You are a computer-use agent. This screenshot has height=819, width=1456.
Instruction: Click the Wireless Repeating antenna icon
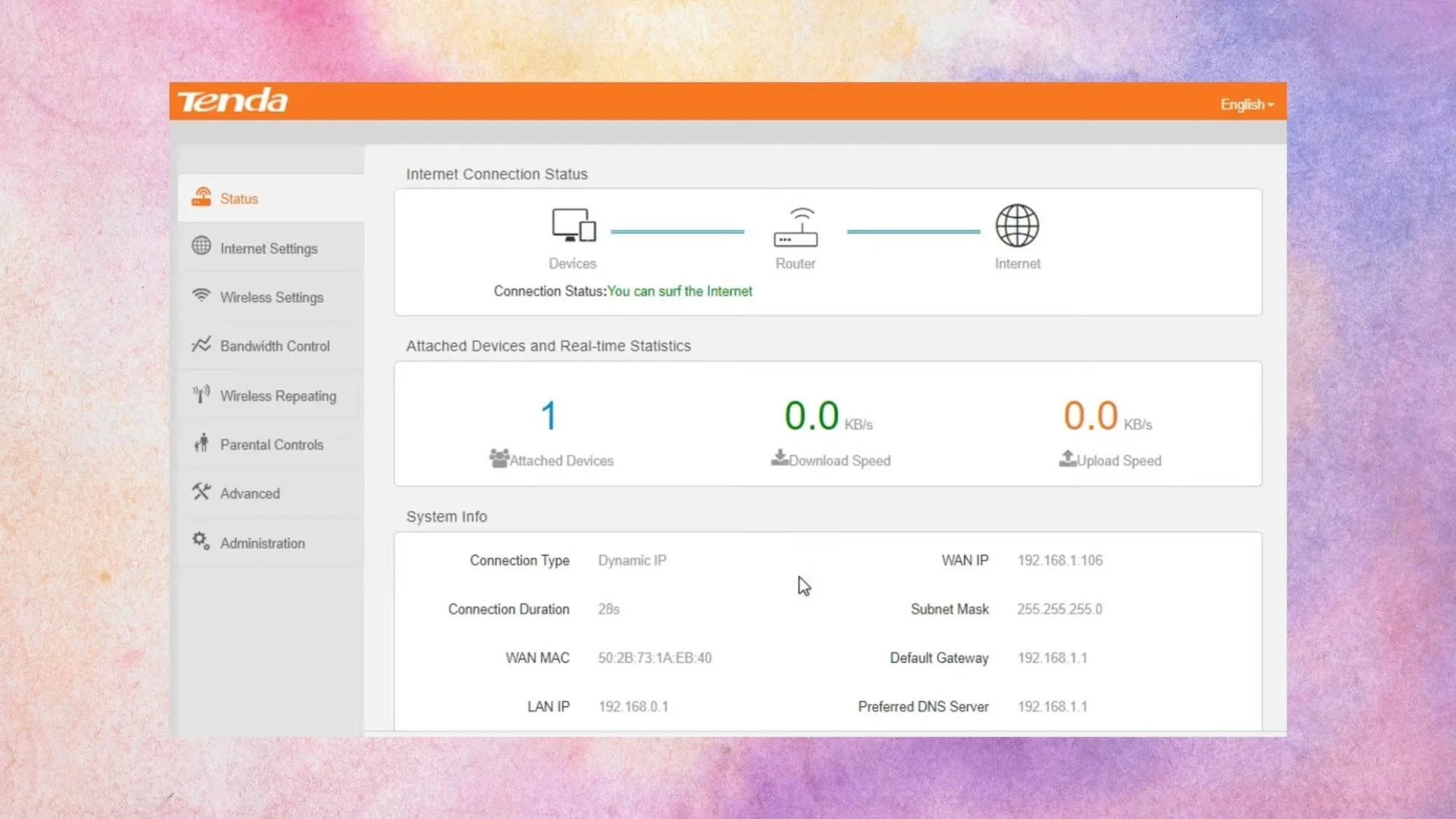coord(202,395)
